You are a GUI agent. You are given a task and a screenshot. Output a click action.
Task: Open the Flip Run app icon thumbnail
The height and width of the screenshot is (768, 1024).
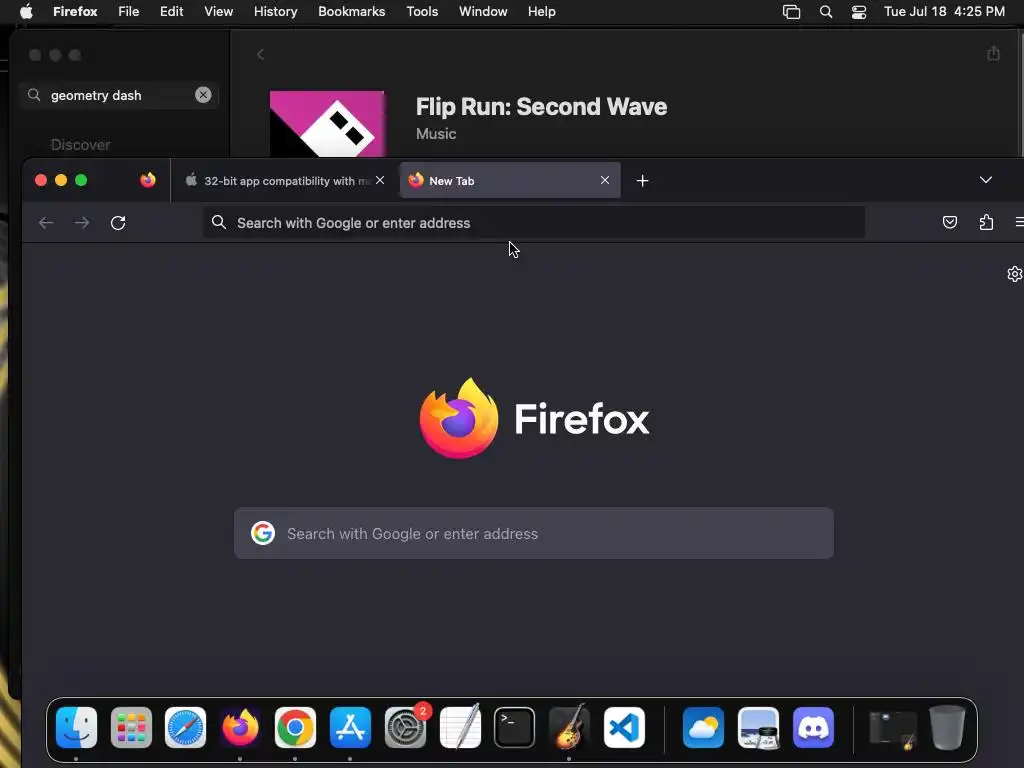coord(327,124)
